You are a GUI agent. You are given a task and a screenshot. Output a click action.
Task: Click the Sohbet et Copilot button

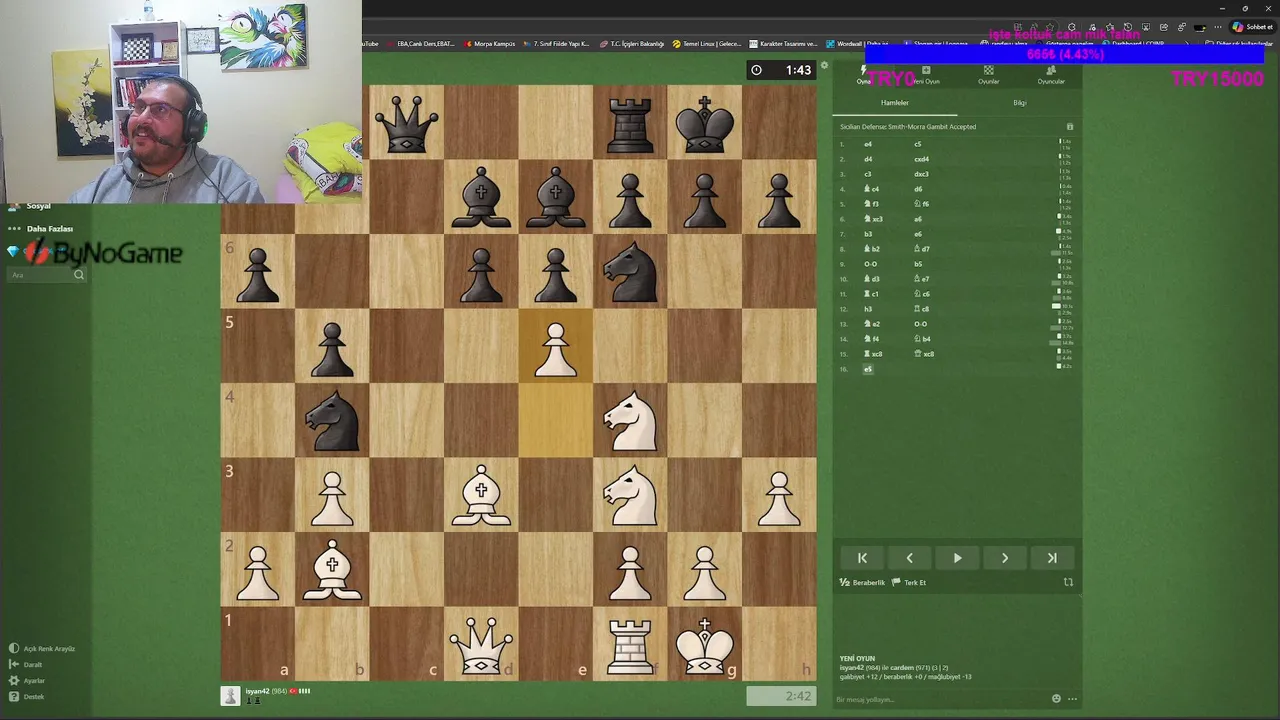[x=1253, y=27]
